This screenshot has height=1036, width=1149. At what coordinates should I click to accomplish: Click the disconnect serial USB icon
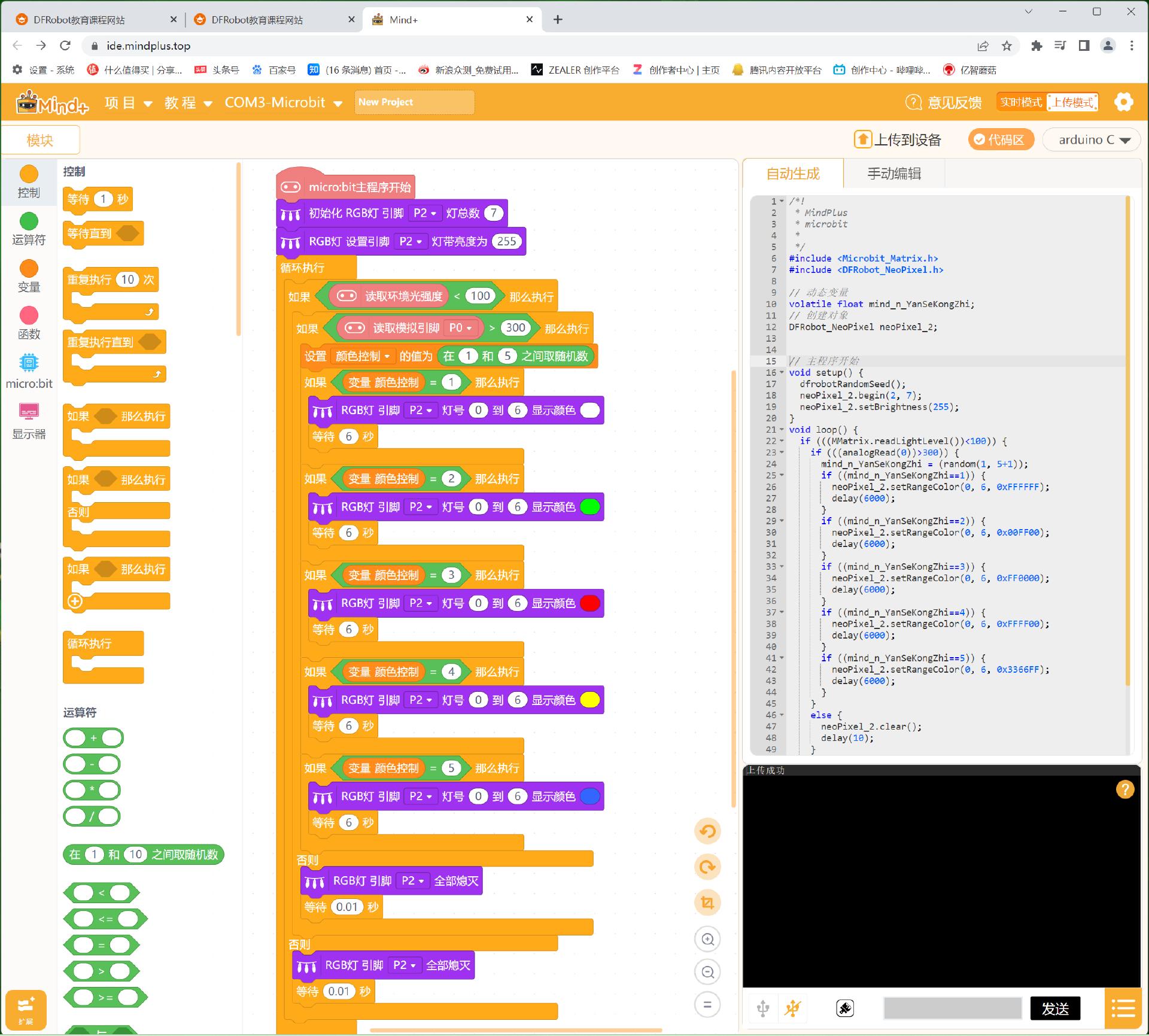click(x=792, y=1008)
